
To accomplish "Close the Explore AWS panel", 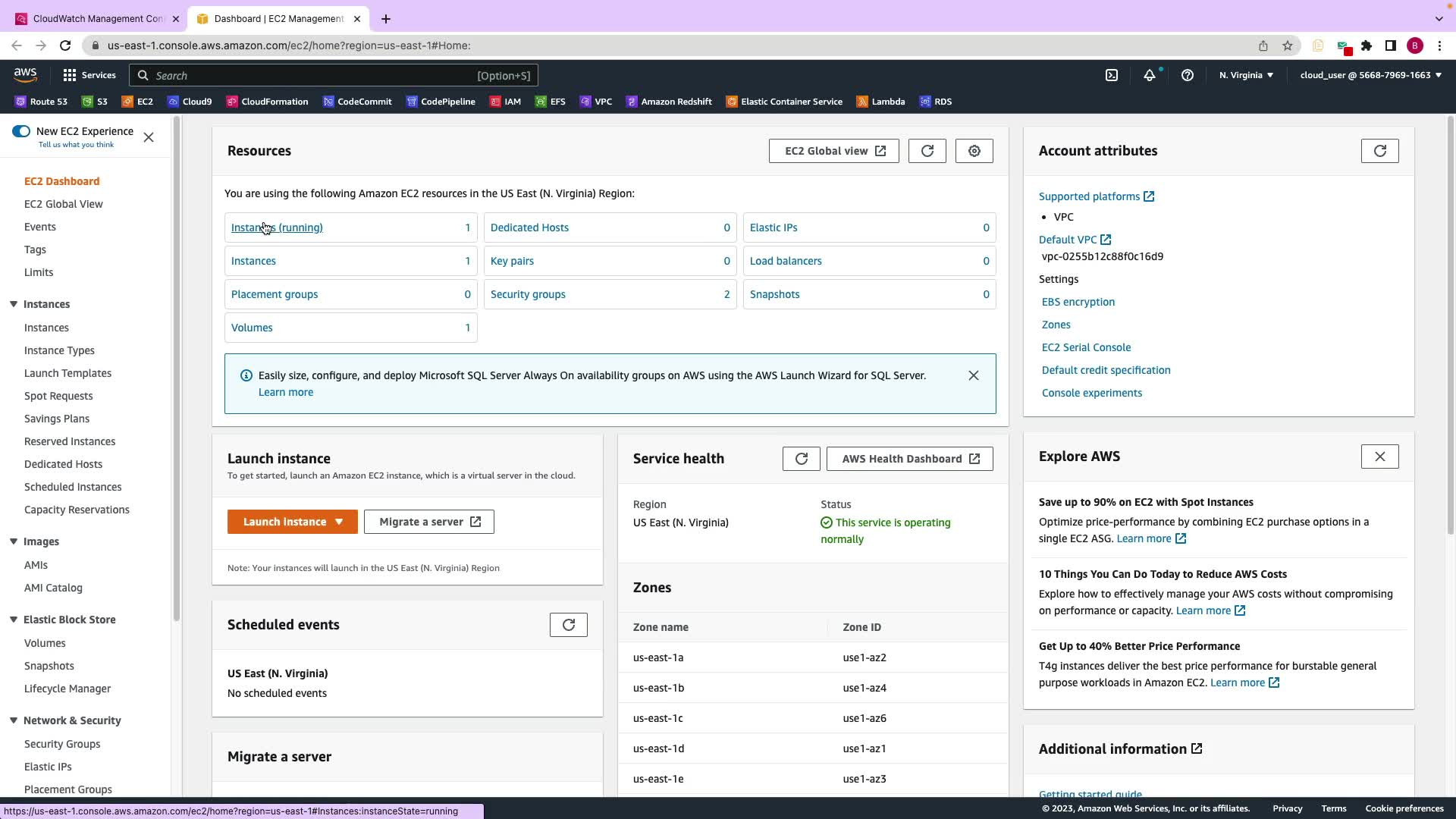I will 1379,457.
